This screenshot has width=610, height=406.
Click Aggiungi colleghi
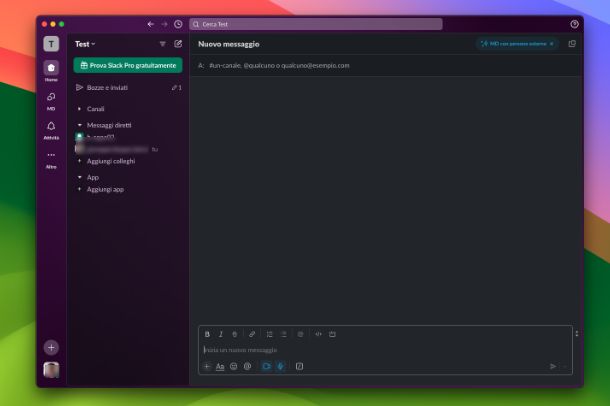click(128, 161)
